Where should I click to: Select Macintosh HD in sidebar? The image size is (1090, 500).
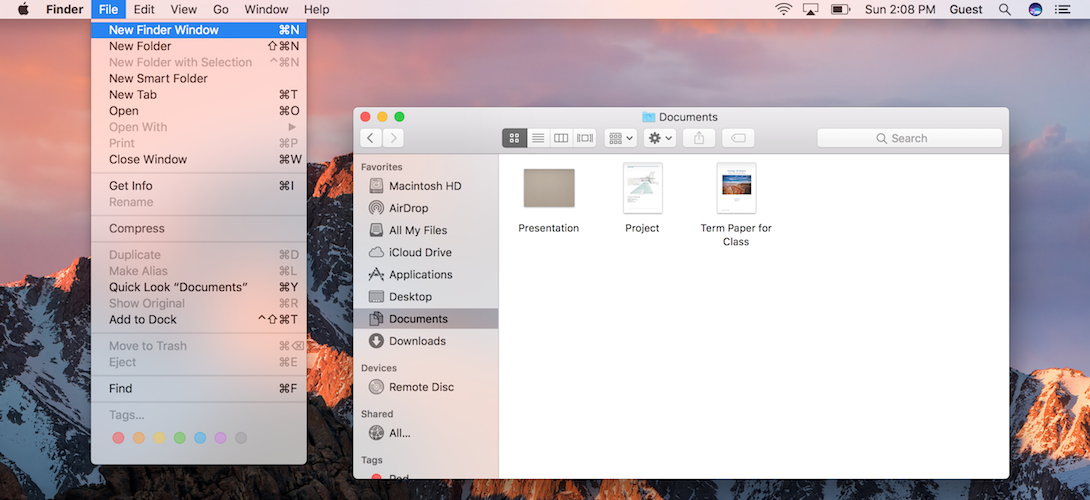[x=425, y=186]
